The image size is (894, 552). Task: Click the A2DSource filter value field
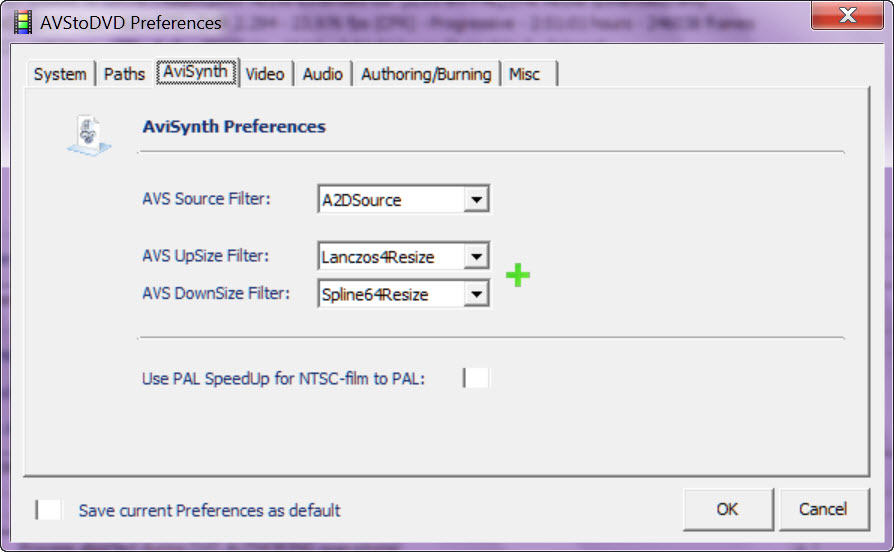click(x=390, y=200)
